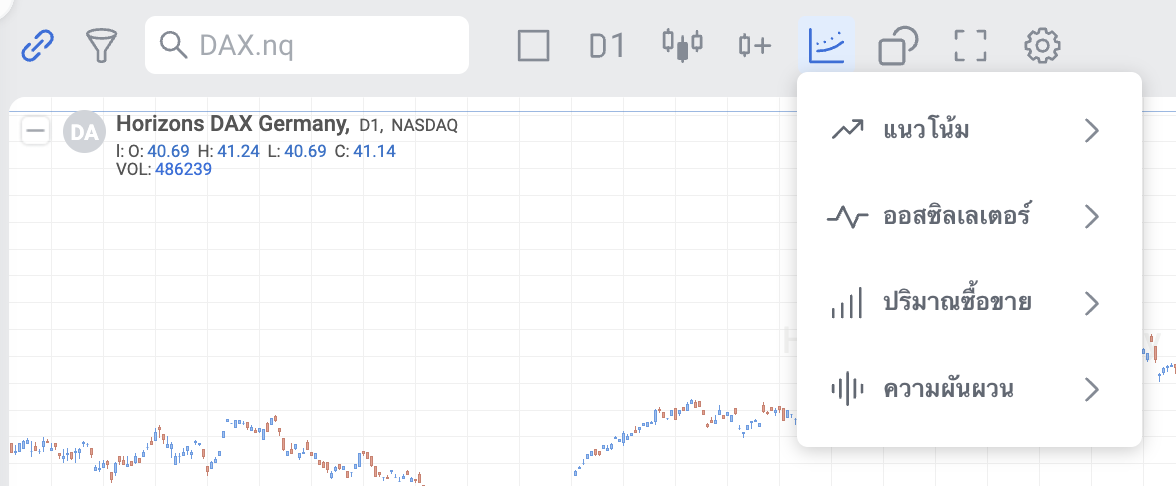
Task: Click the blue chain link icon
Action: (38, 46)
